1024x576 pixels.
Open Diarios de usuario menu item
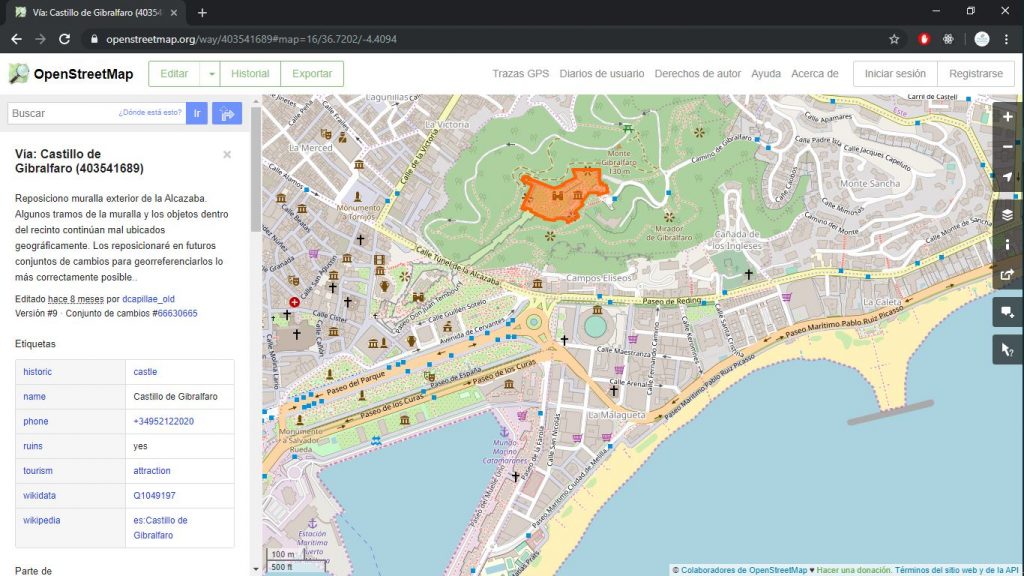[600, 73]
